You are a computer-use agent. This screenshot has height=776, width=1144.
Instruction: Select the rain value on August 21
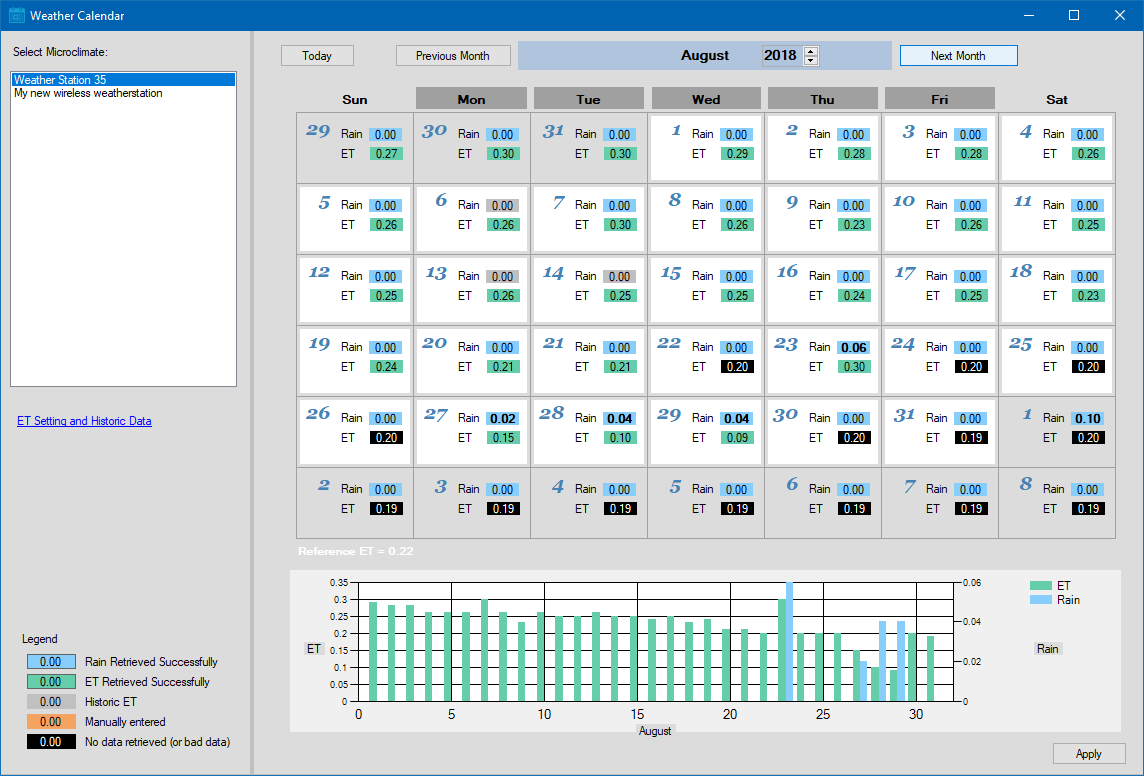pos(619,348)
